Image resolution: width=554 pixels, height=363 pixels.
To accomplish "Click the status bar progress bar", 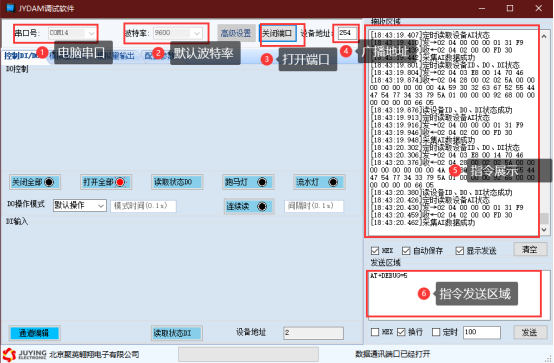I will coord(248,354).
